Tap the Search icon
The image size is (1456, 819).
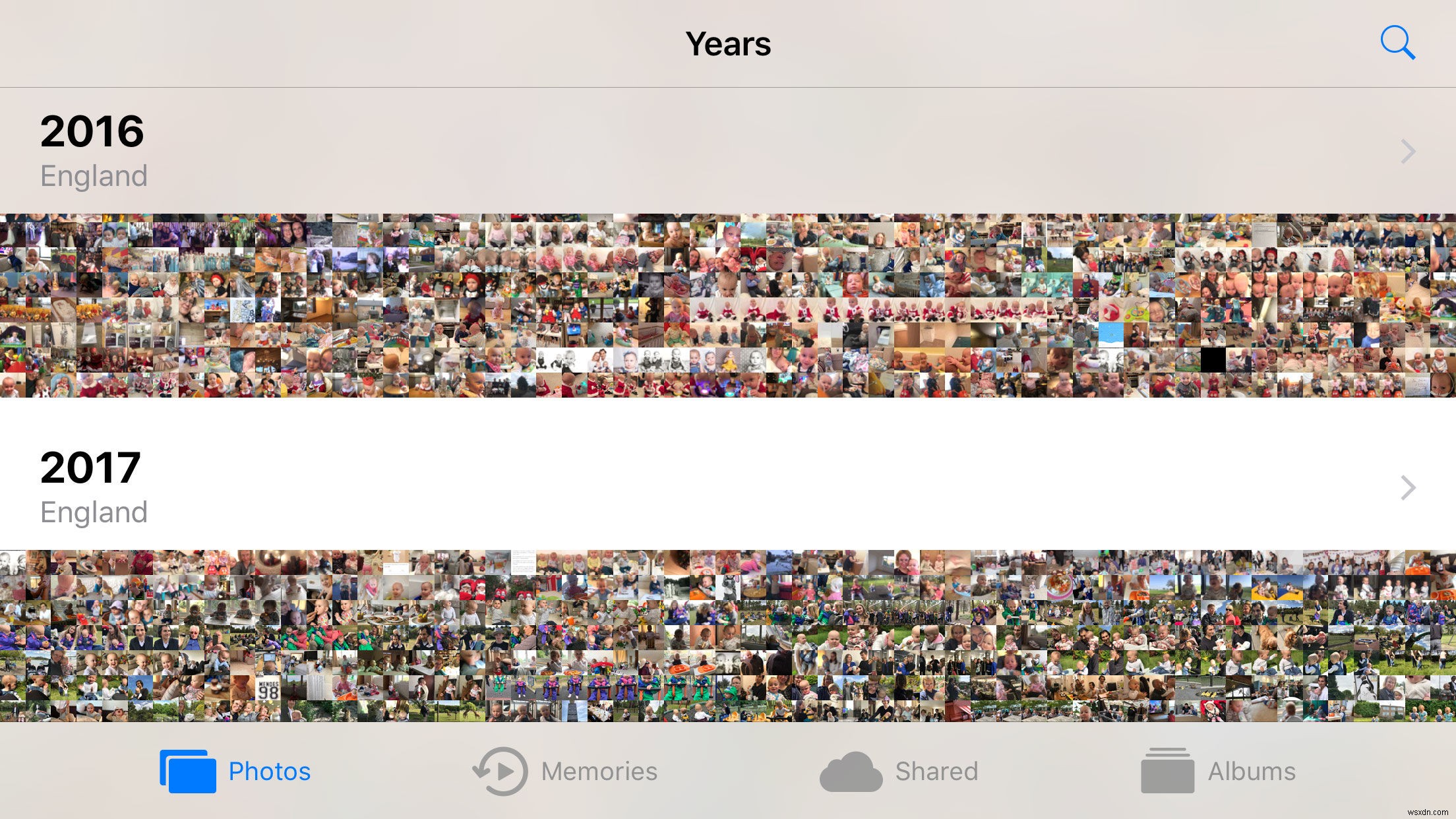pos(1397,43)
